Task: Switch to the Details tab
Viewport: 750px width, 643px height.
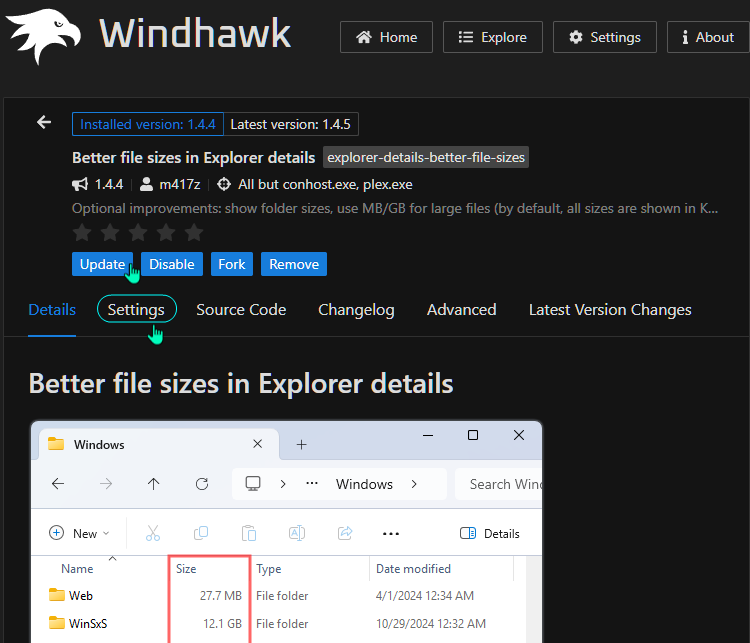Action: point(52,310)
